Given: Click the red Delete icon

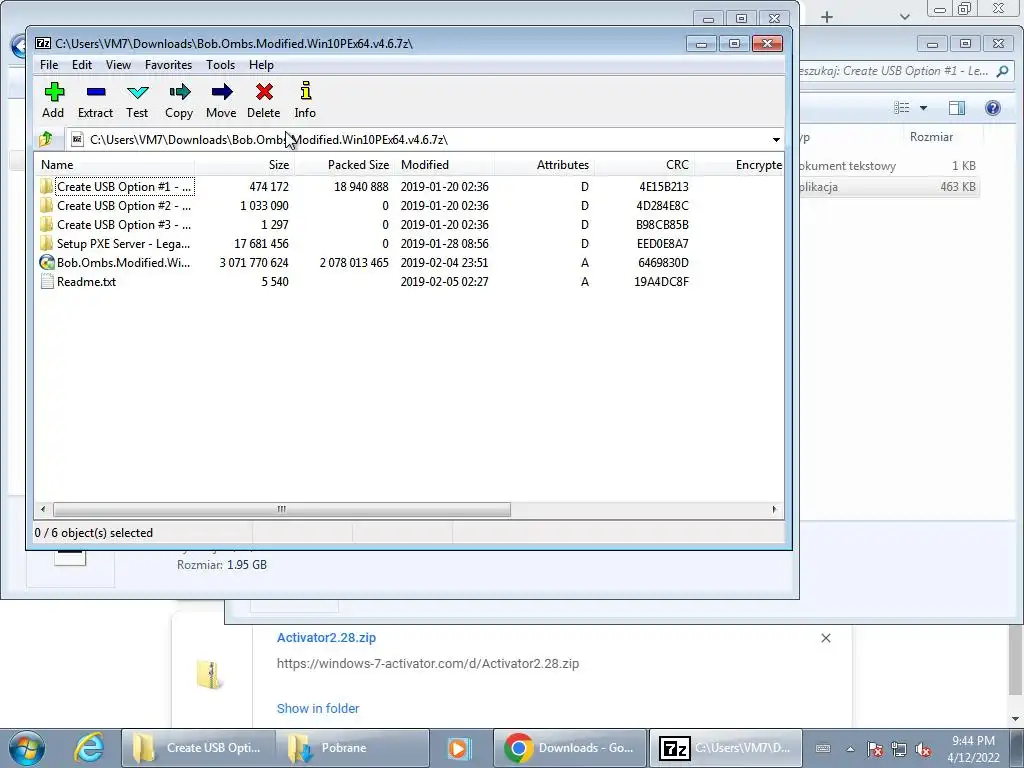Looking at the screenshot, I should [264, 92].
